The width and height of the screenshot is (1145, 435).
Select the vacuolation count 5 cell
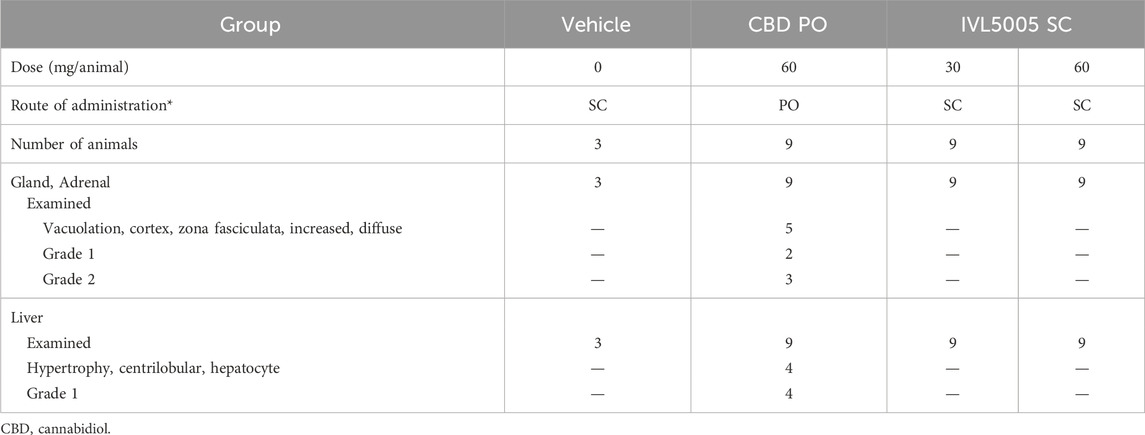pyautogui.click(x=790, y=229)
